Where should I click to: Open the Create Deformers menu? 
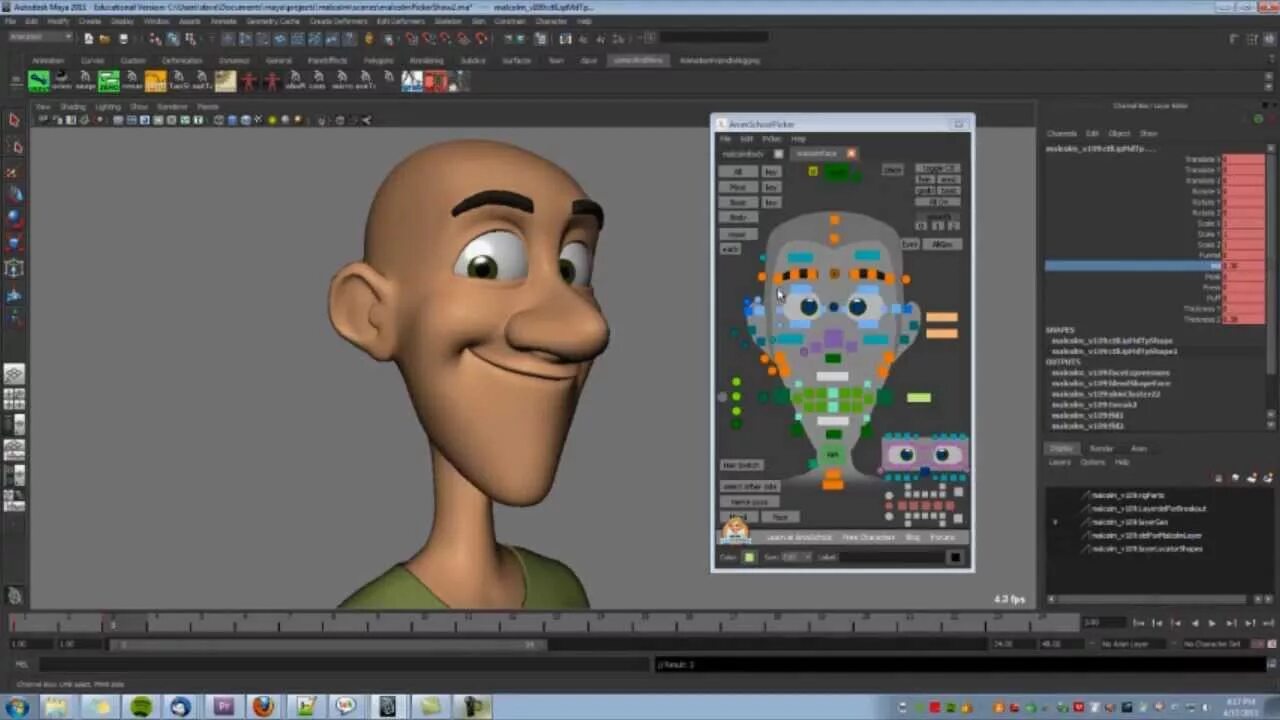[337, 21]
